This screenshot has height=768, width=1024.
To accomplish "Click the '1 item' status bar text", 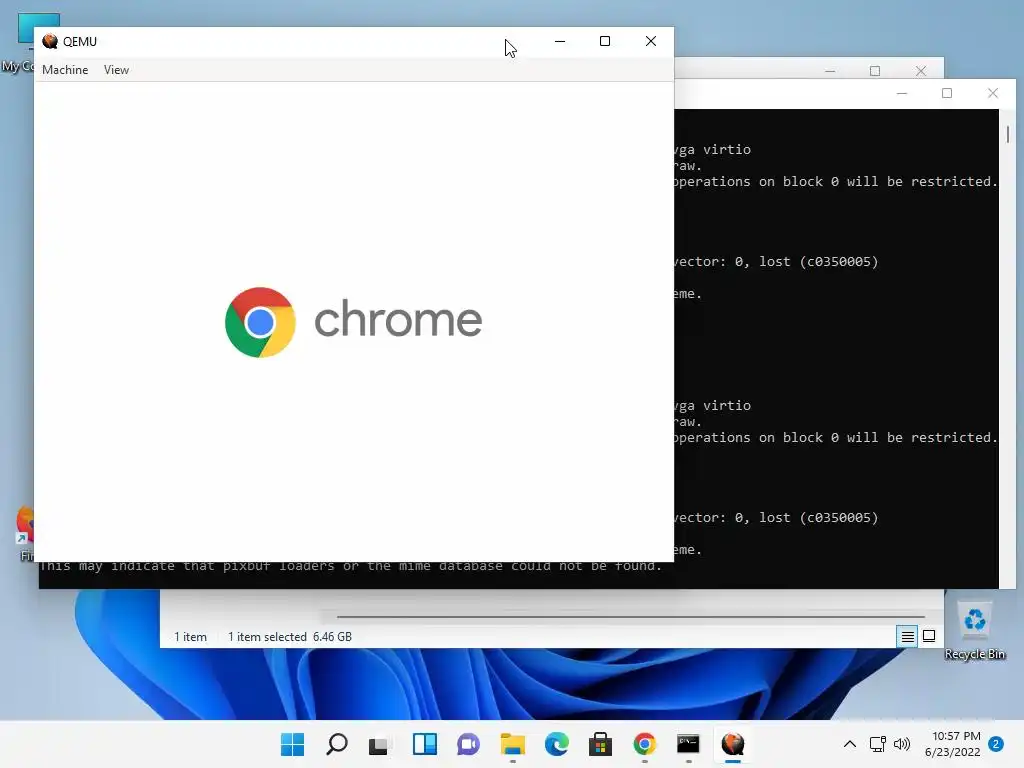I will (x=190, y=637).
